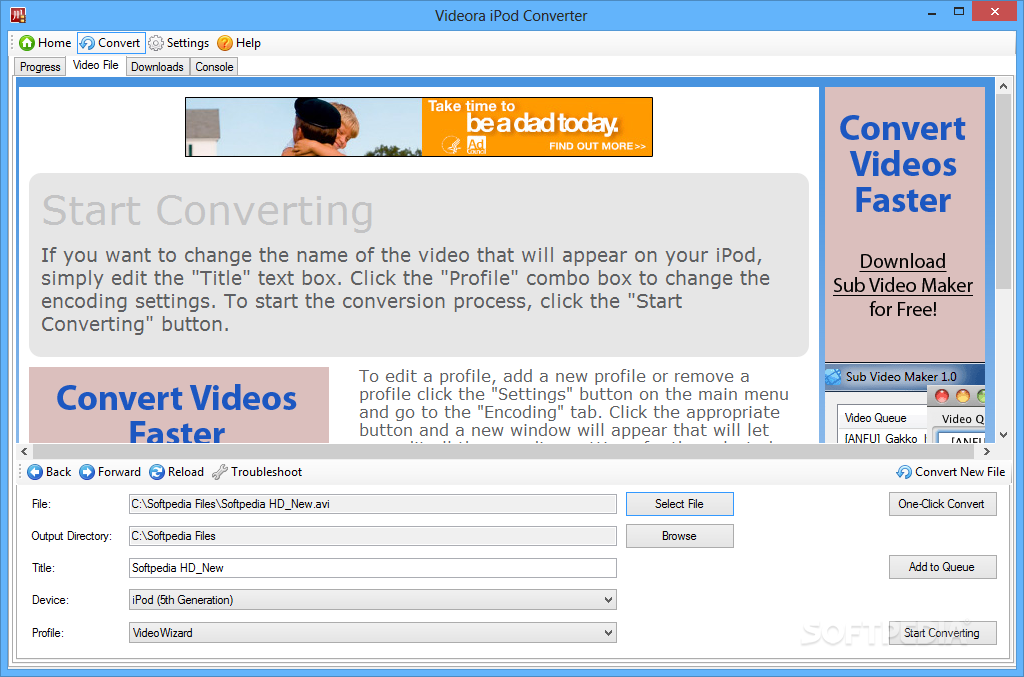The image size is (1024, 677).
Task: Click Add to Queue
Action: 942,567
